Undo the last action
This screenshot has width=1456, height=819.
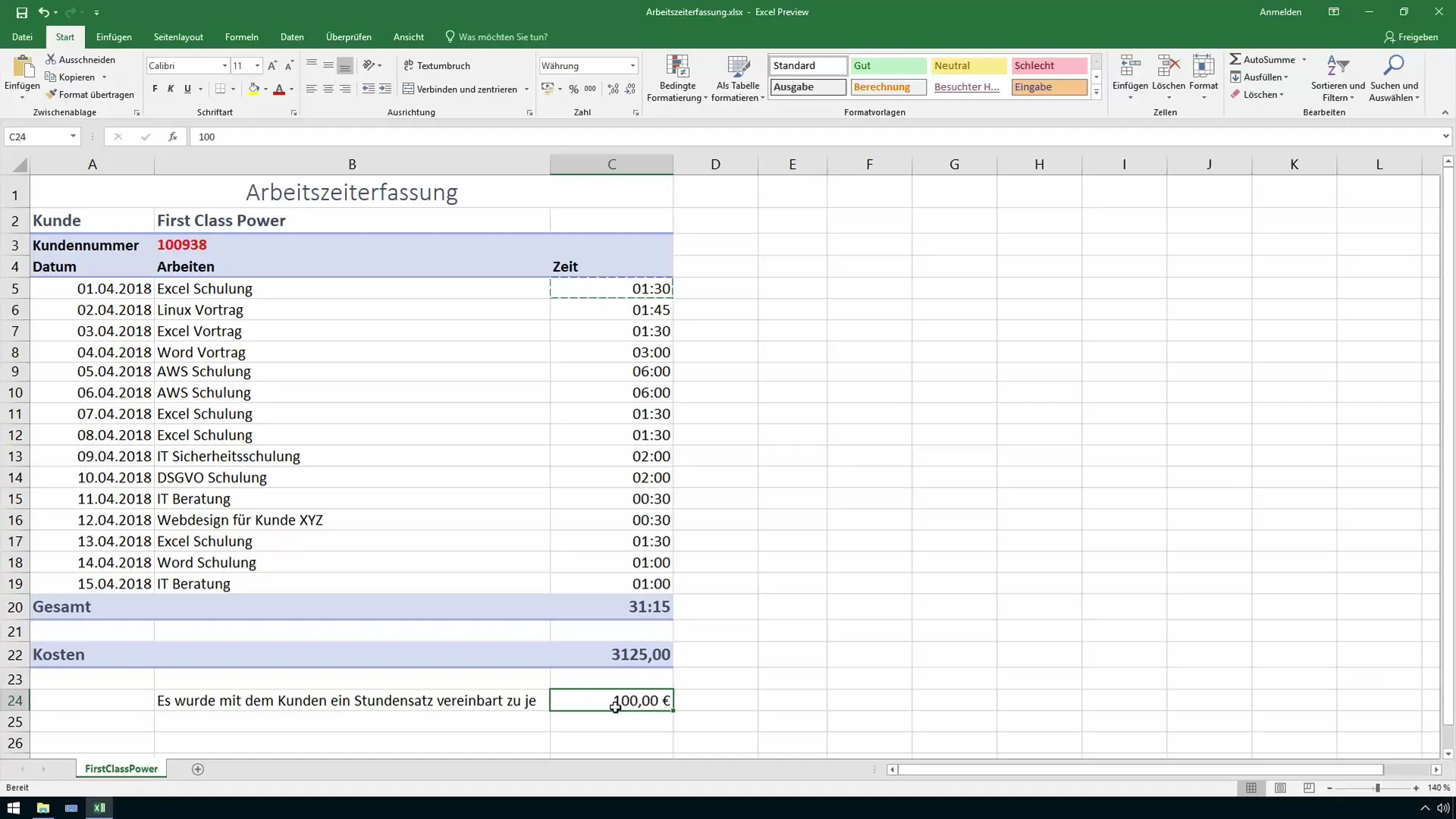click(x=43, y=12)
